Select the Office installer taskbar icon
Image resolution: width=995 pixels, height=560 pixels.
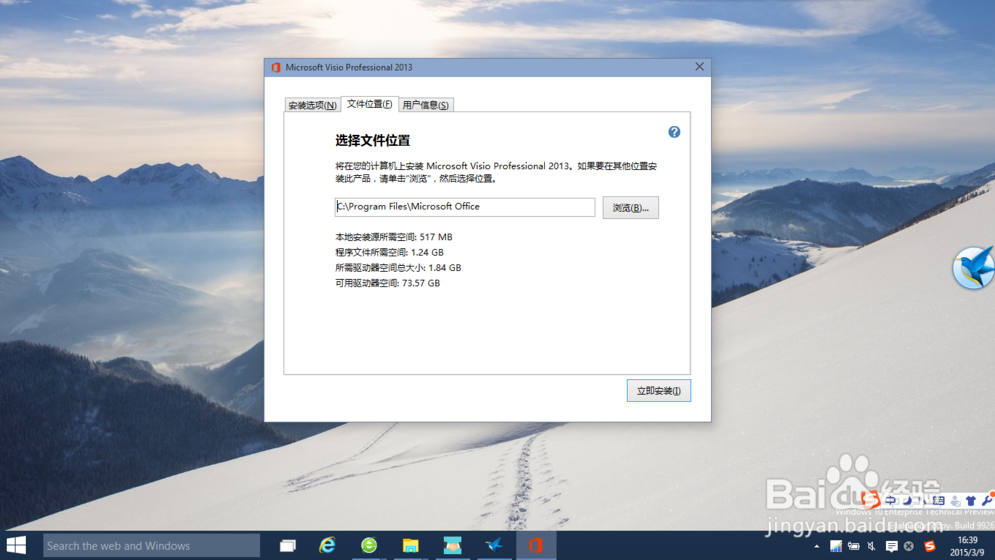point(536,545)
